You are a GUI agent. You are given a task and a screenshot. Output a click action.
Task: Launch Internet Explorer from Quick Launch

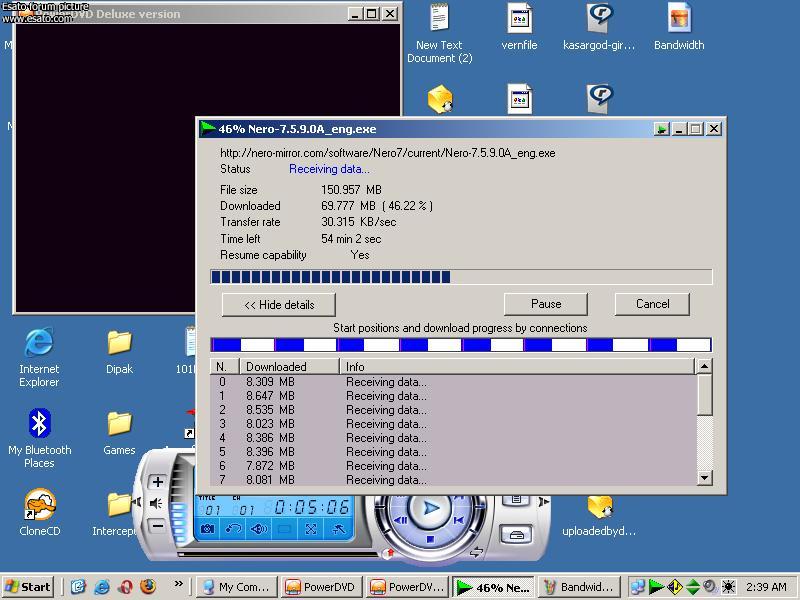[x=102, y=587]
